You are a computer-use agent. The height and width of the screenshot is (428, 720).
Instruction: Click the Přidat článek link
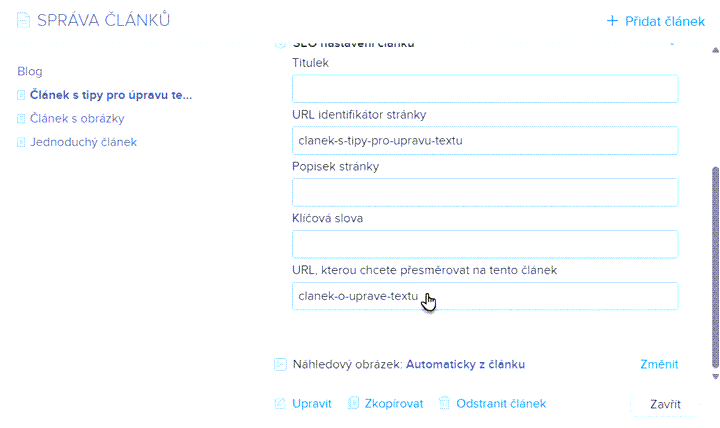(664, 21)
